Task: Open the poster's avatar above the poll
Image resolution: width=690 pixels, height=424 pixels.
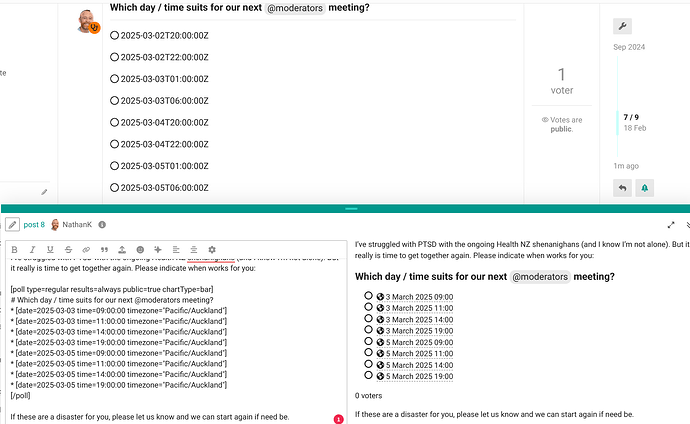Action: pos(88,21)
